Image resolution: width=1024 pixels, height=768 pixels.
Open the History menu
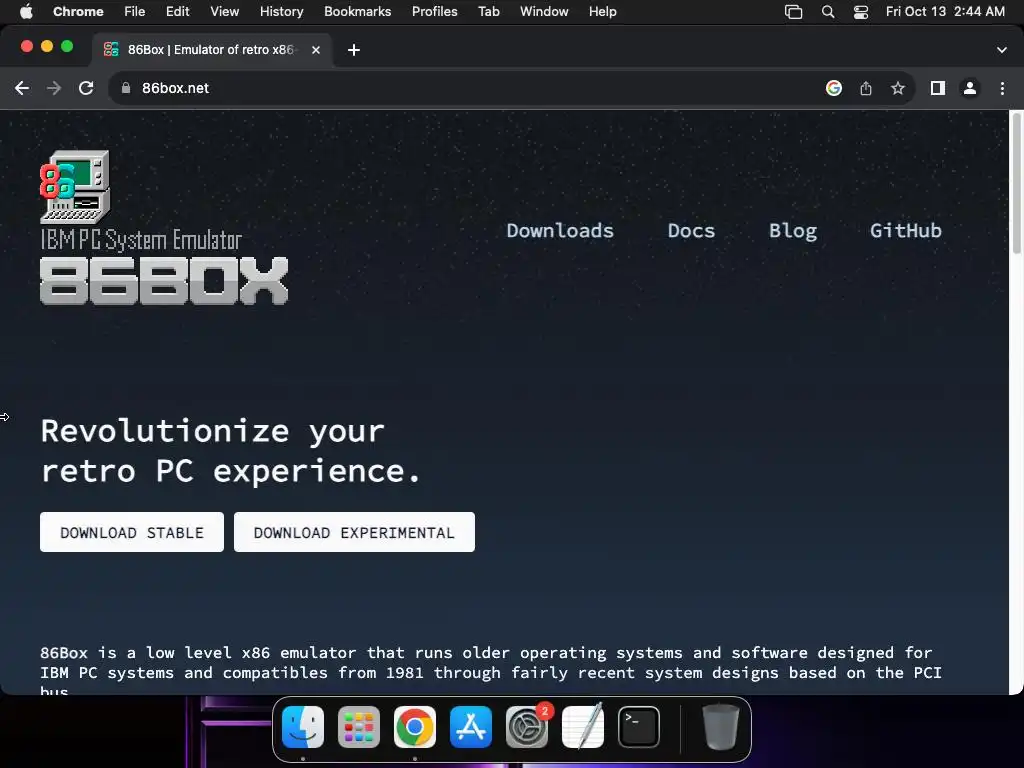pyautogui.click(x=281, y=12)
